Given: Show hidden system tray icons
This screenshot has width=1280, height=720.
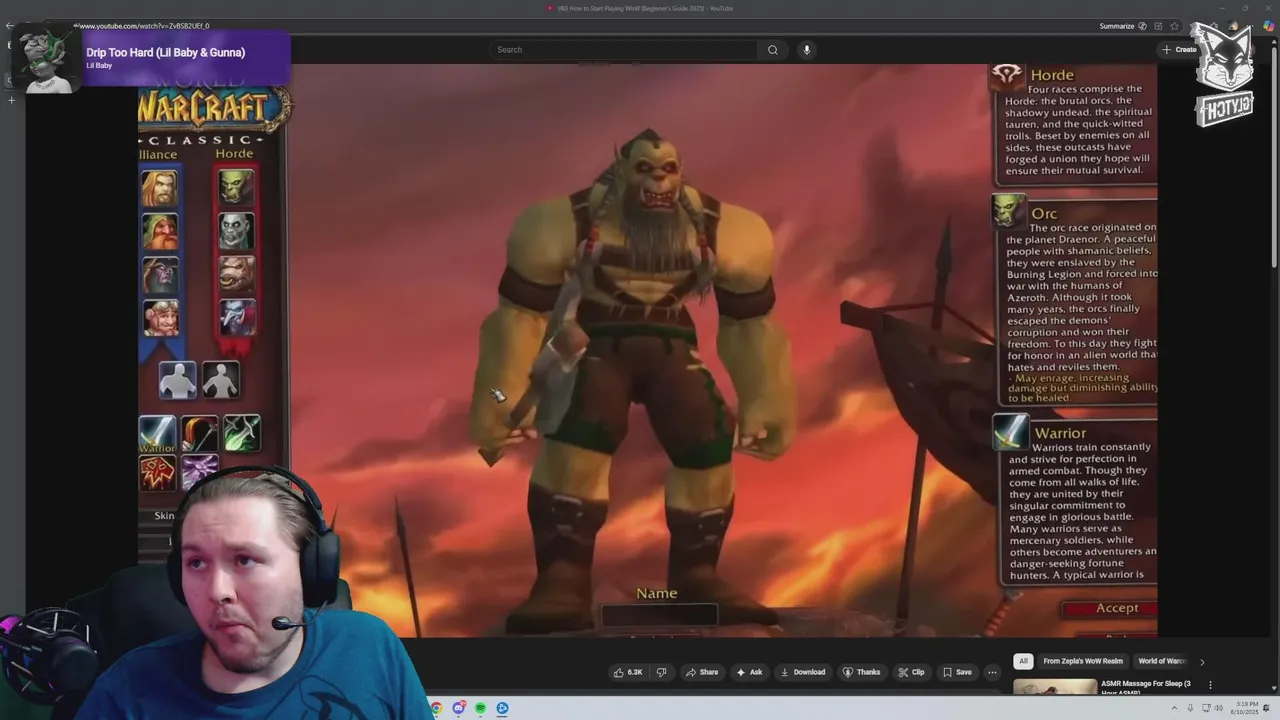Looking at the screenshot, I should [x=1175, y=708].
